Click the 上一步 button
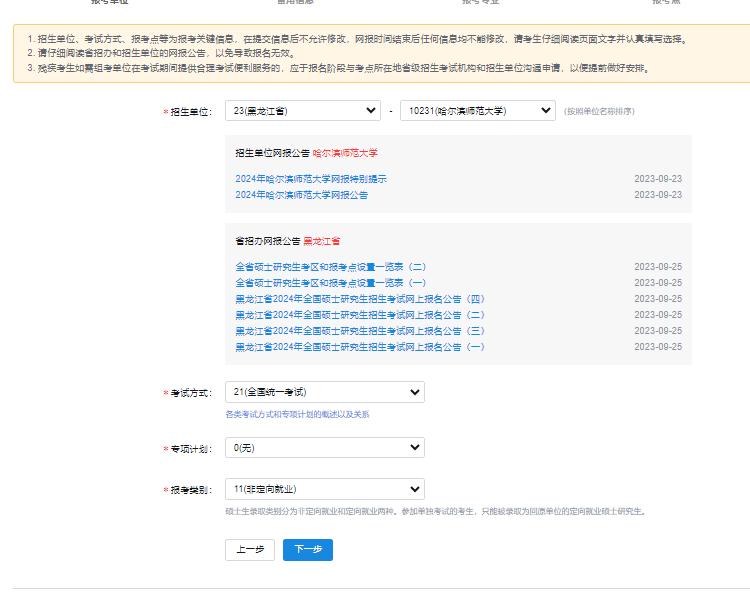The image size is (750, 592). pyautogui.click(x=250, y=550)
